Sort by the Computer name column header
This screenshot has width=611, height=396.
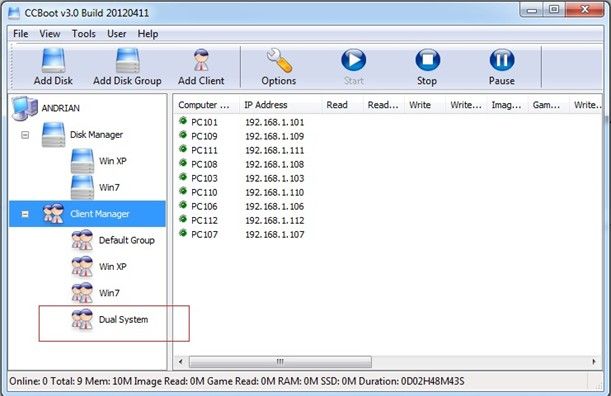click(206, 105)
